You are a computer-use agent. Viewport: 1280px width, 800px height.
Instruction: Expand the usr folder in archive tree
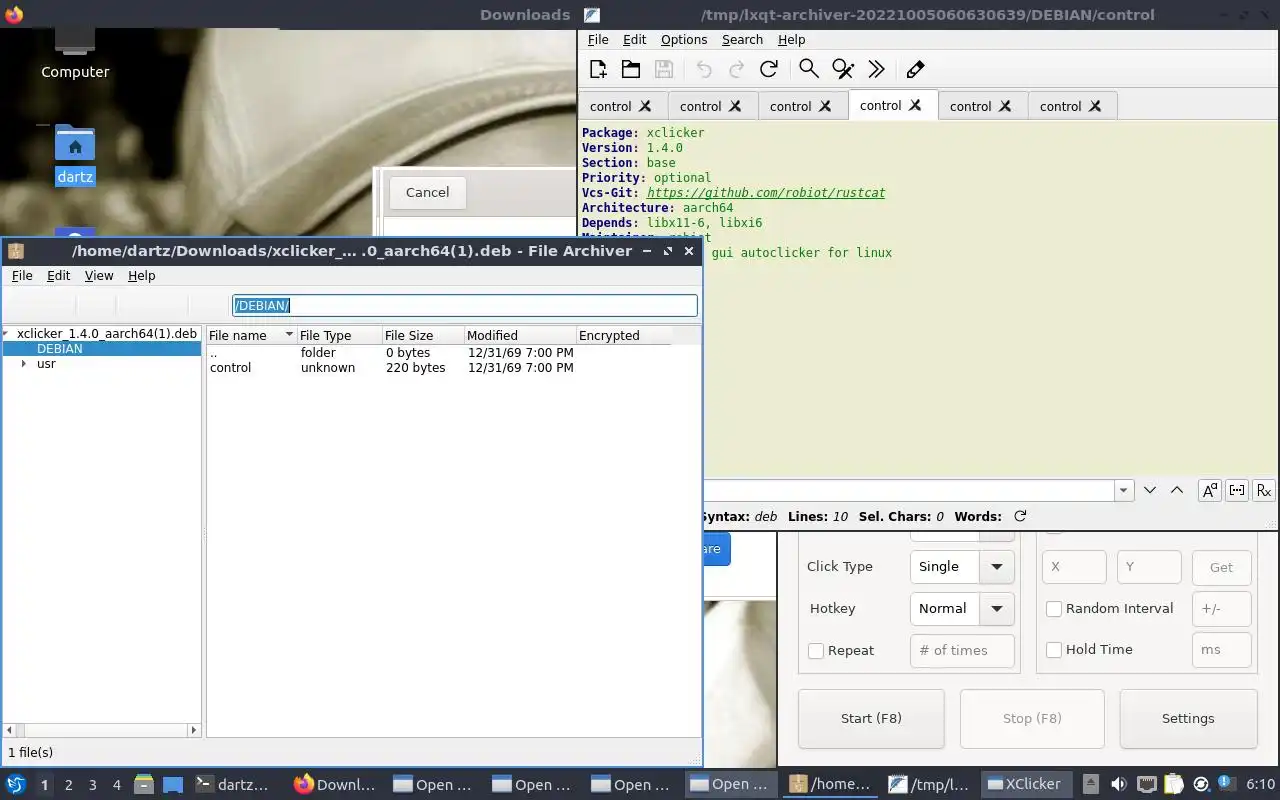coord(23,364)
